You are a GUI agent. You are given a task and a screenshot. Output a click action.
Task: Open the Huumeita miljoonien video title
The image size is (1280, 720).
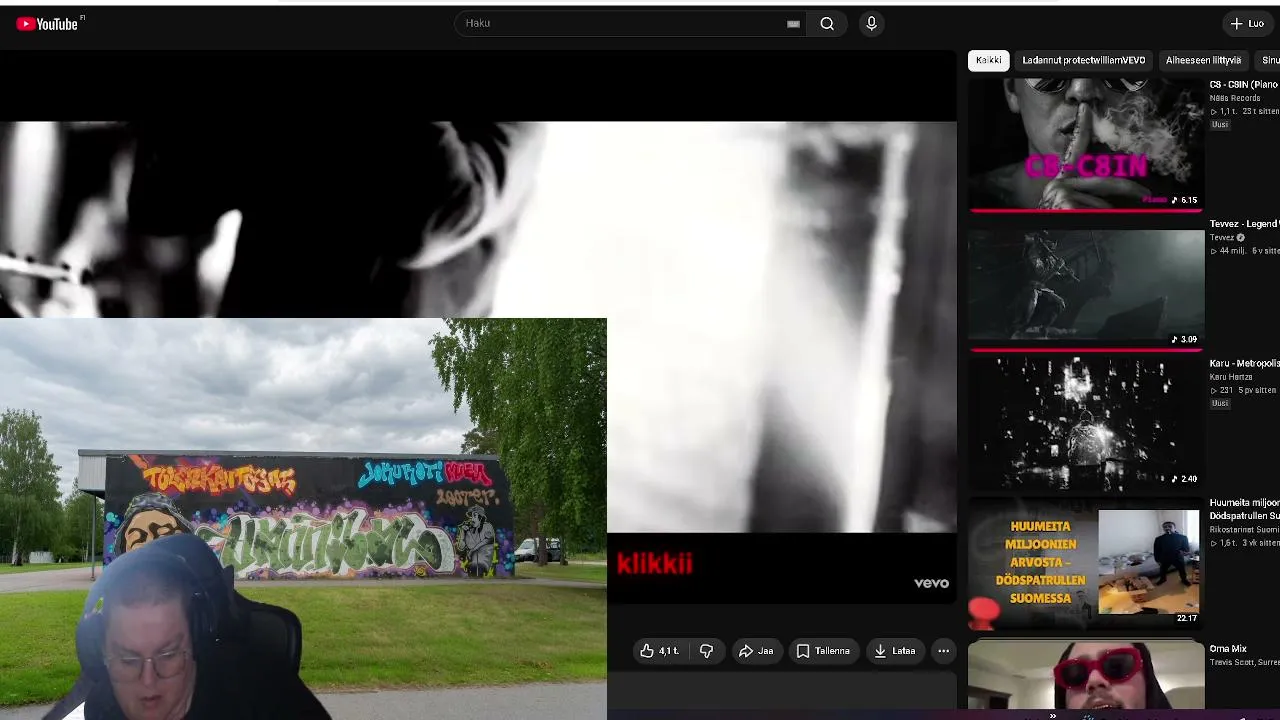point(1244,509)
